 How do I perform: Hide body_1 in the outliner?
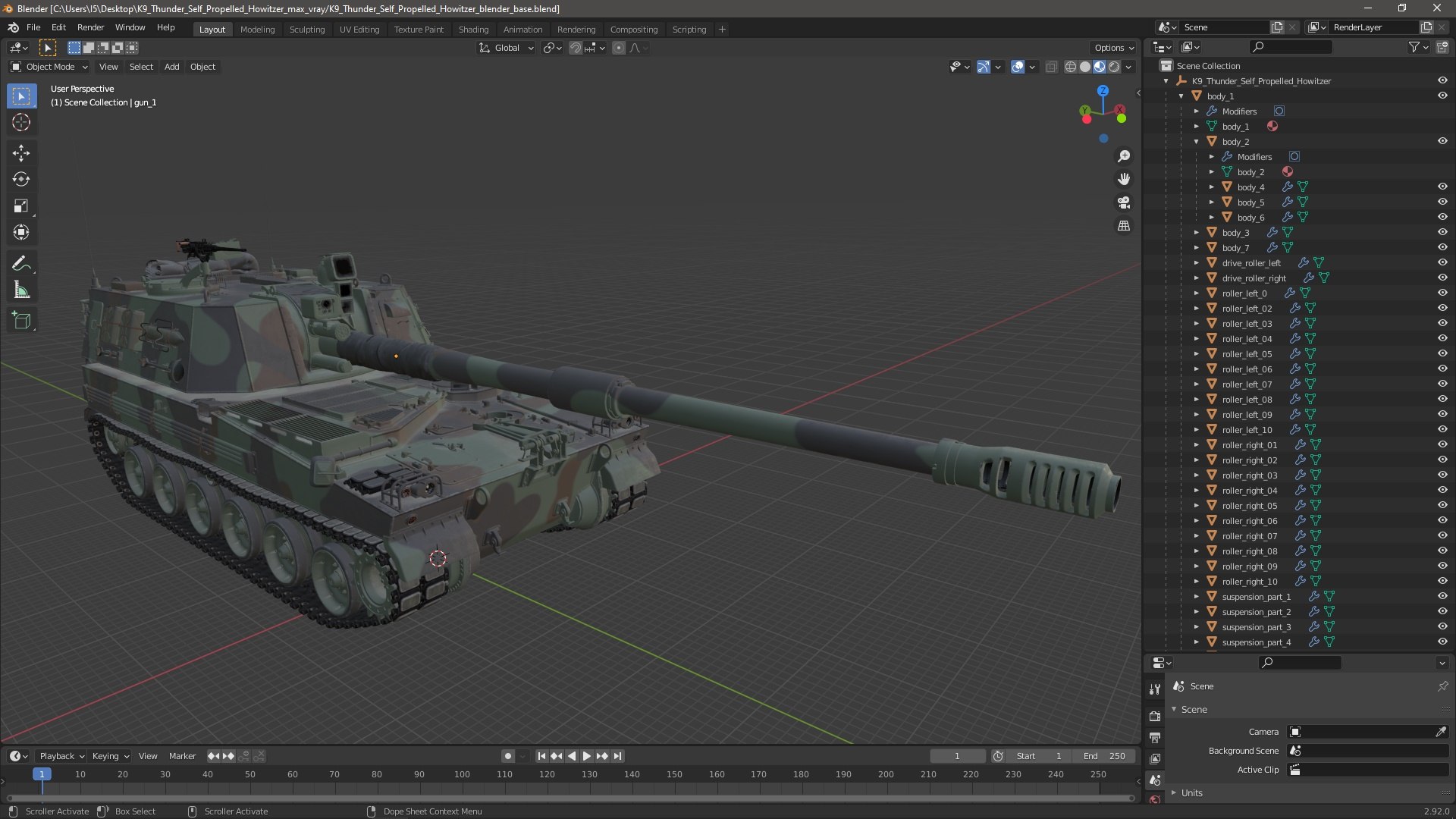tap(1442, 96)
